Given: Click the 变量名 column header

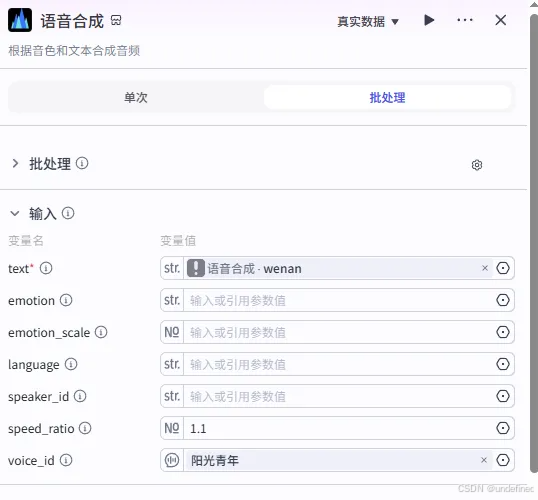Looking at the screenshot, I should 26,241.
